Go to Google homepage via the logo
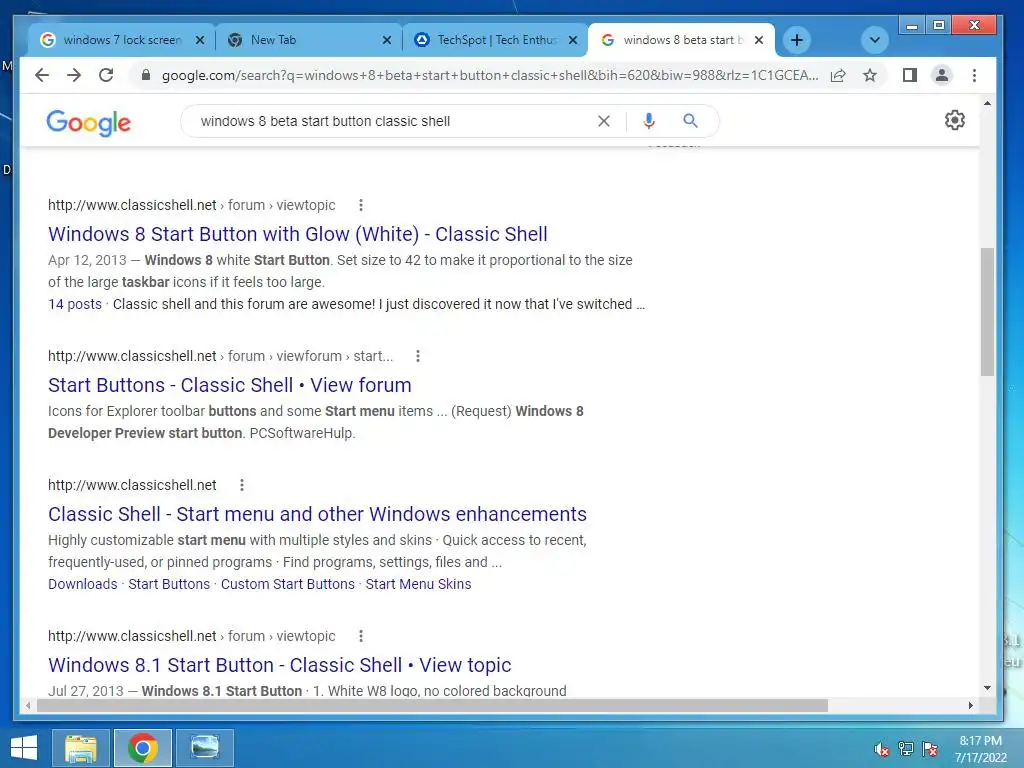The image size is (1024, 768). [x=88, y=122]
